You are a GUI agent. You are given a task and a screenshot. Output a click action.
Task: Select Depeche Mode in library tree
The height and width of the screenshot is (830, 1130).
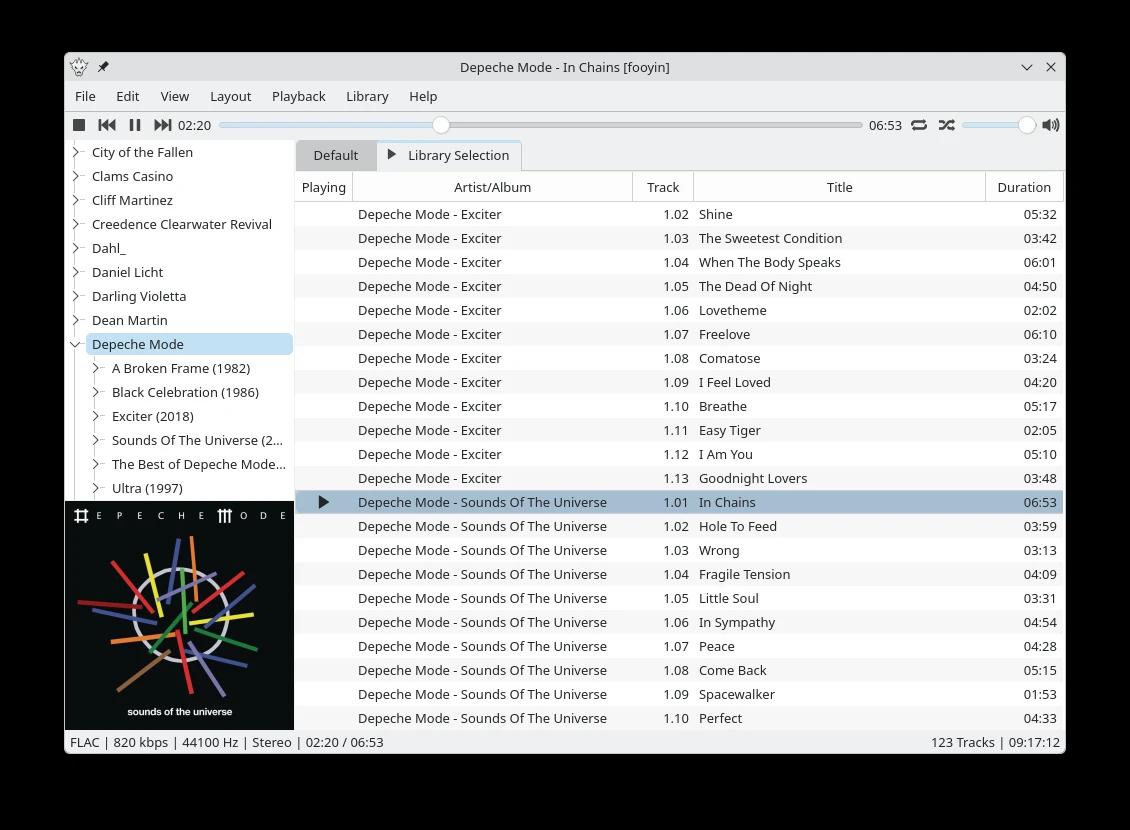click(x=189, y=344)
